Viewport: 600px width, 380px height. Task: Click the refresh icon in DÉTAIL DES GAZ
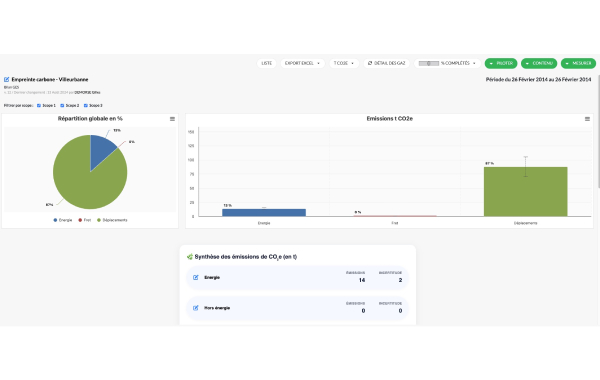pos(370,63)
